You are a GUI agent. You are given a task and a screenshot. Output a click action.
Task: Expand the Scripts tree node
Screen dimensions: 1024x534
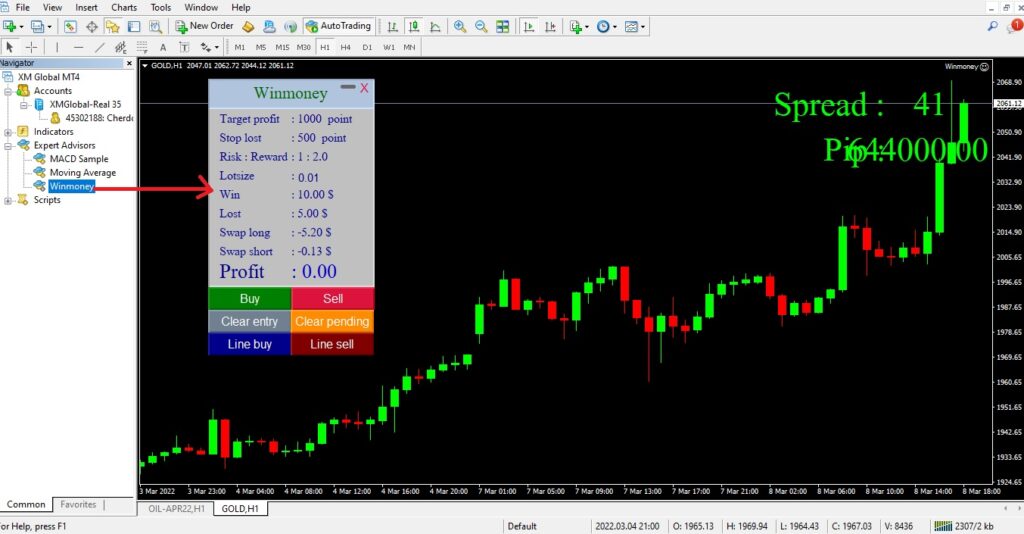[8, 200]
